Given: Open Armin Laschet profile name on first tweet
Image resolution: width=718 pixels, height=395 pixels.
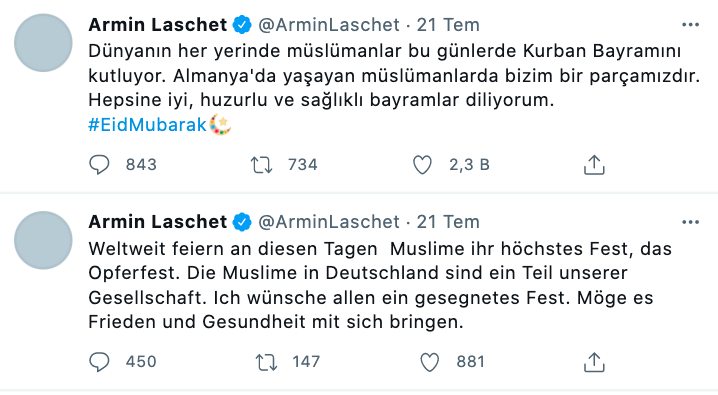Looking at the screenshot, I should (x=158, y=25).
